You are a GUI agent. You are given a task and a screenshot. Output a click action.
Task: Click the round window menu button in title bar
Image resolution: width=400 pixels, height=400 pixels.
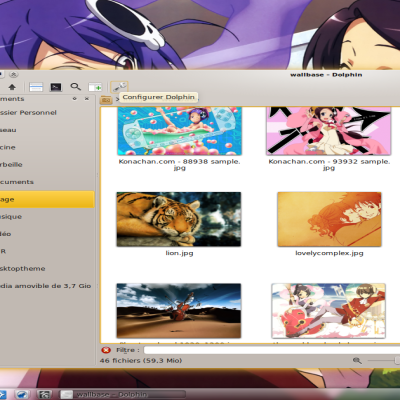point(13,74)
